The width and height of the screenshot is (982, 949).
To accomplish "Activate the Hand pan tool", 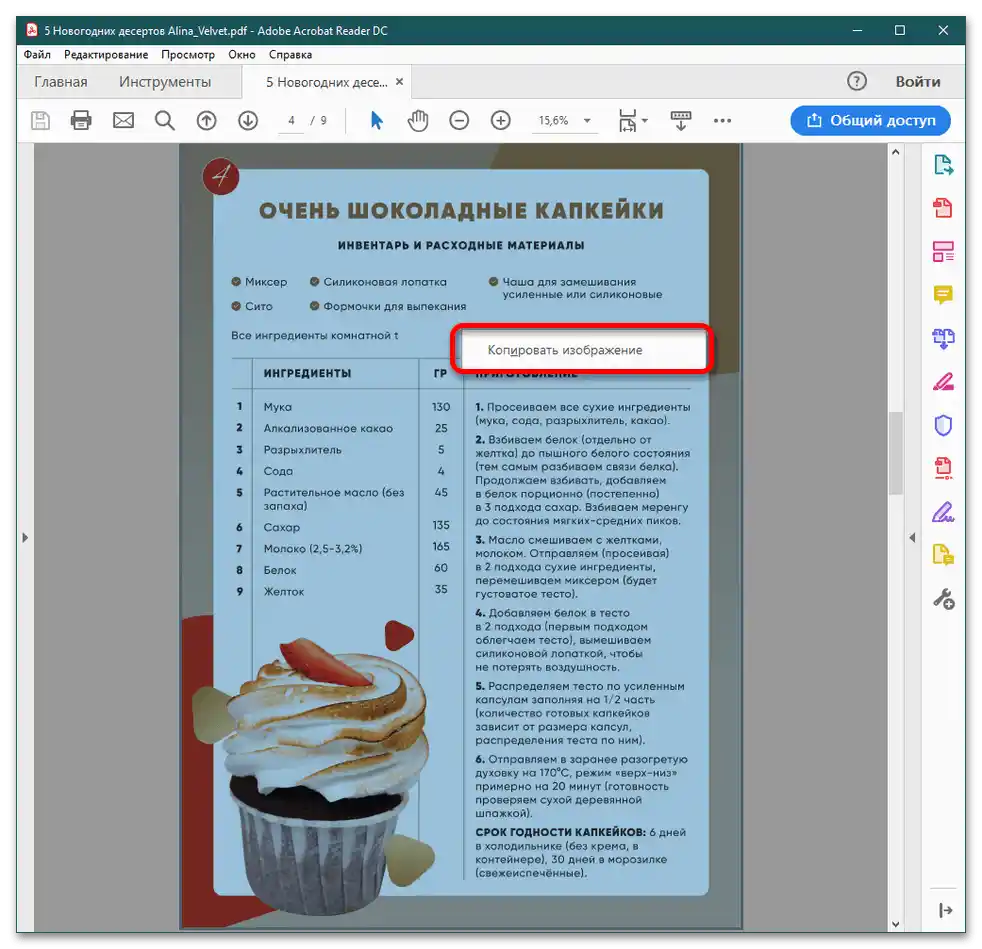I will click(418, 120).
